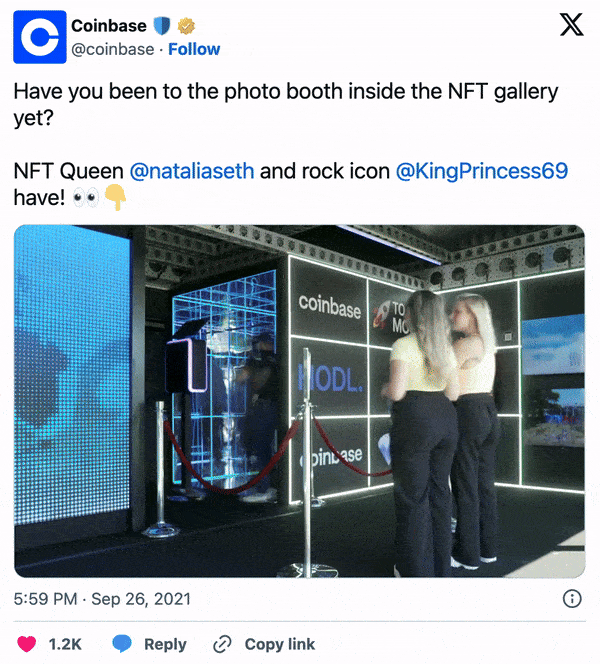Open the photo booth GIF media
The width and height of the screenshot is (600, 664).
(300, 401)
